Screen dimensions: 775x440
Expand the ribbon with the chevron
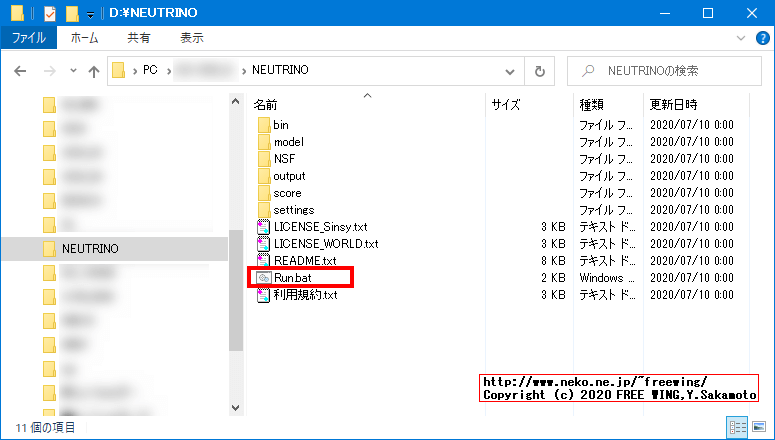(x=741, y=38)
